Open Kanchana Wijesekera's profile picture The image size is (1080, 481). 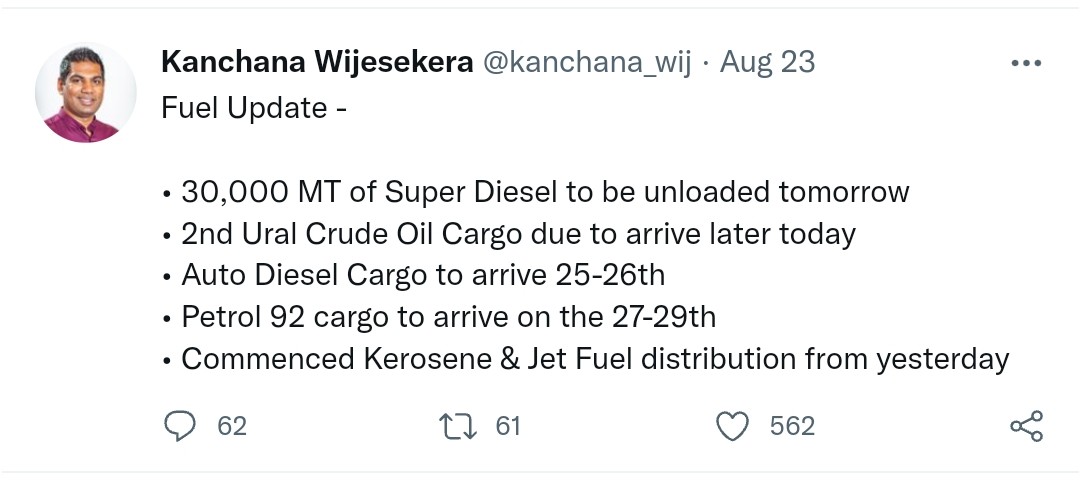tap(85, 92)
